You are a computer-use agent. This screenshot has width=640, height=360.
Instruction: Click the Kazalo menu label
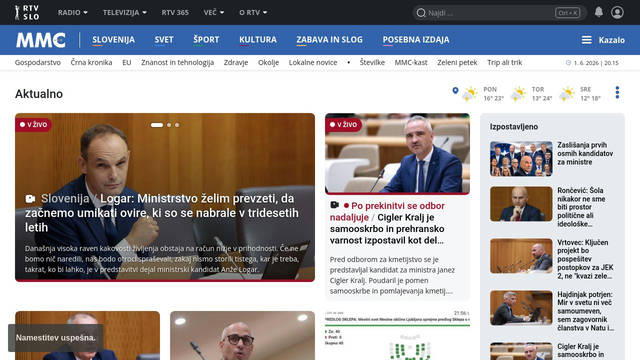pyautogui.click(x=611, y=40)
